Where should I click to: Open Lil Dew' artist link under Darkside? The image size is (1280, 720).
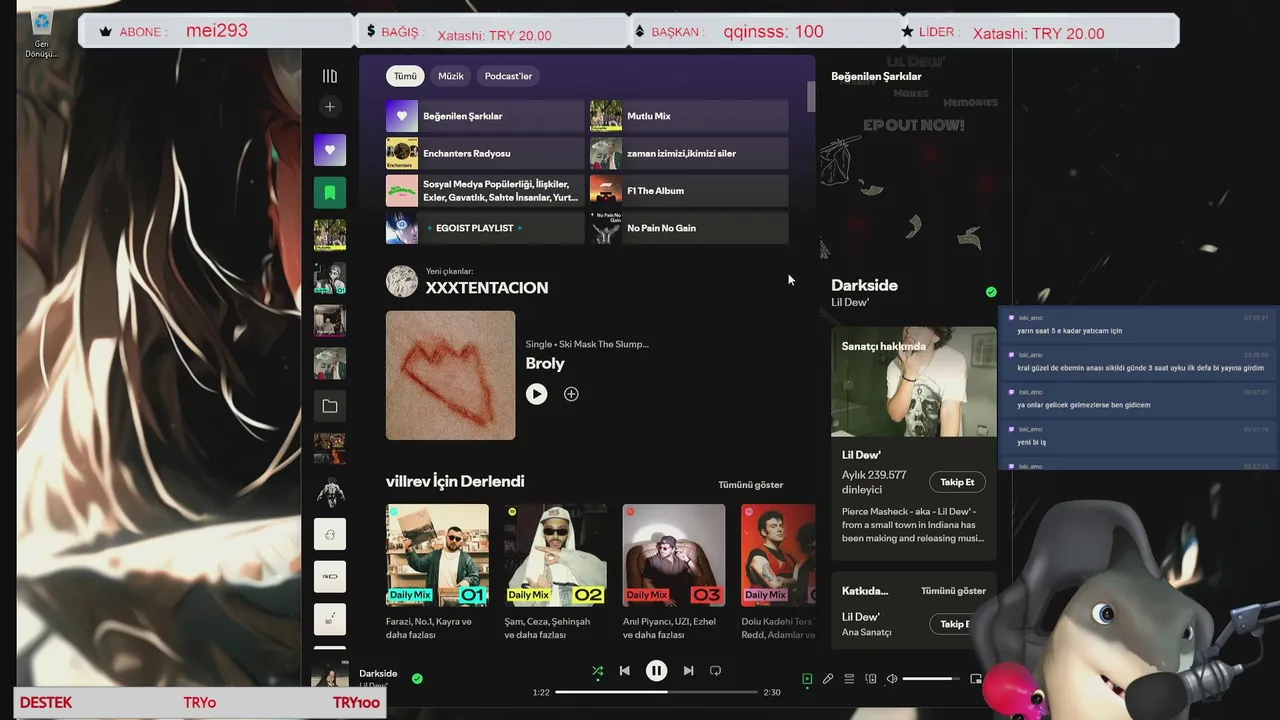pos(850,302)
